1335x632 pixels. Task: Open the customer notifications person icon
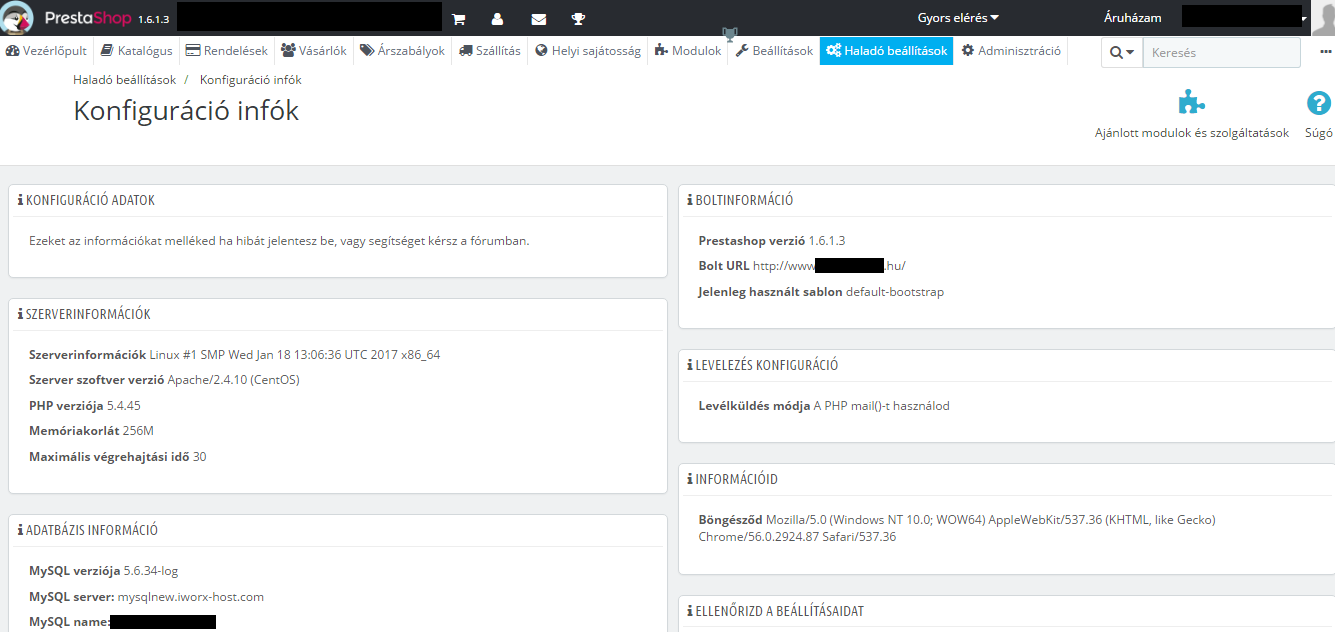(497, 18)
